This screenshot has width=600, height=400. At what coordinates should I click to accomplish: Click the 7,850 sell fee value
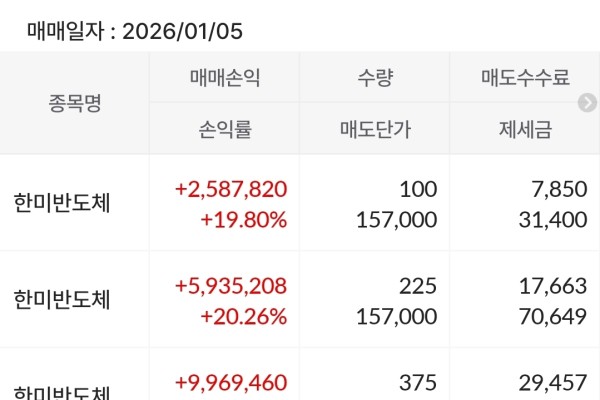coord(562,189)
